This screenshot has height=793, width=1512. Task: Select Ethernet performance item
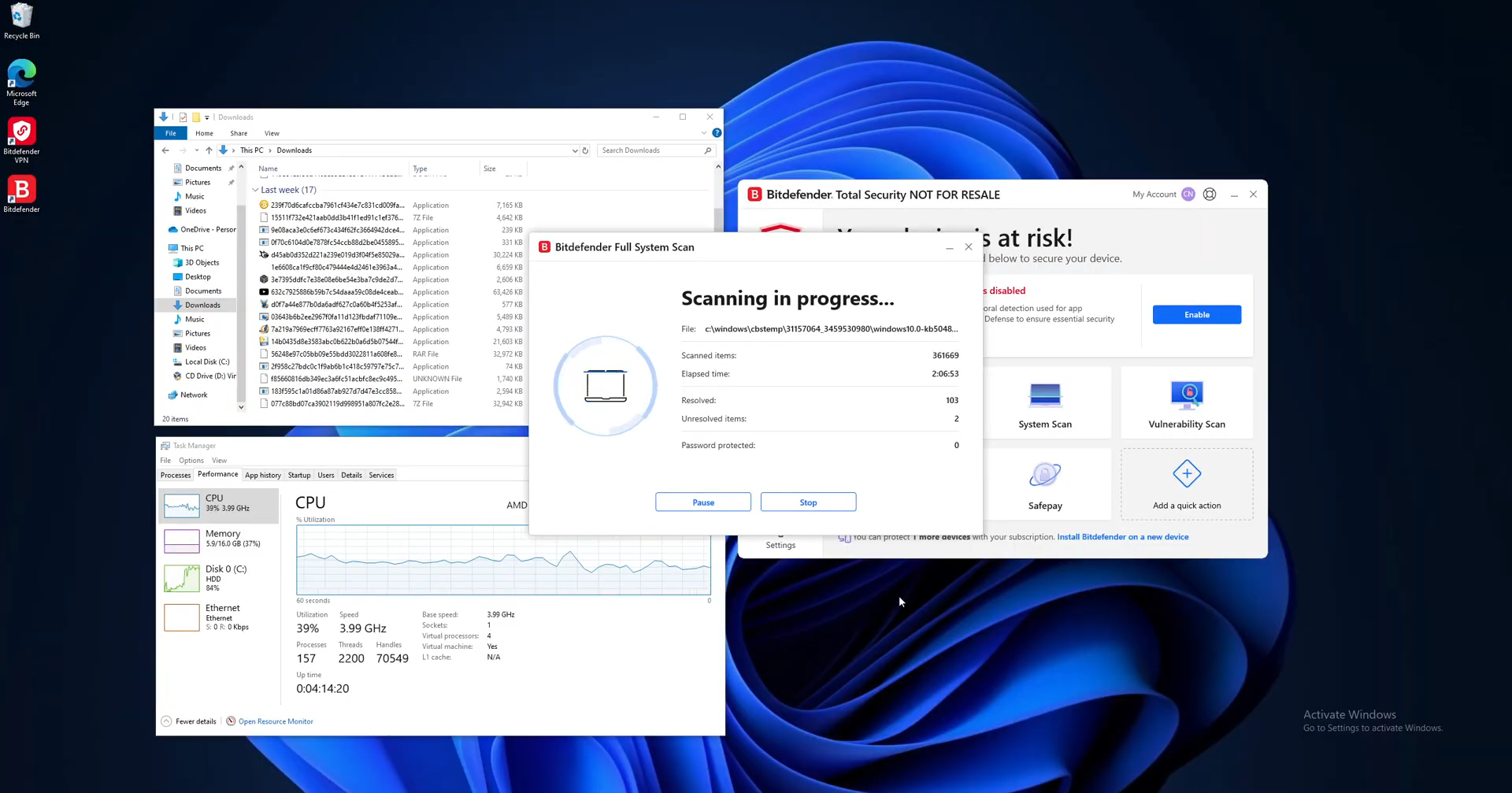tap(219, 617)
